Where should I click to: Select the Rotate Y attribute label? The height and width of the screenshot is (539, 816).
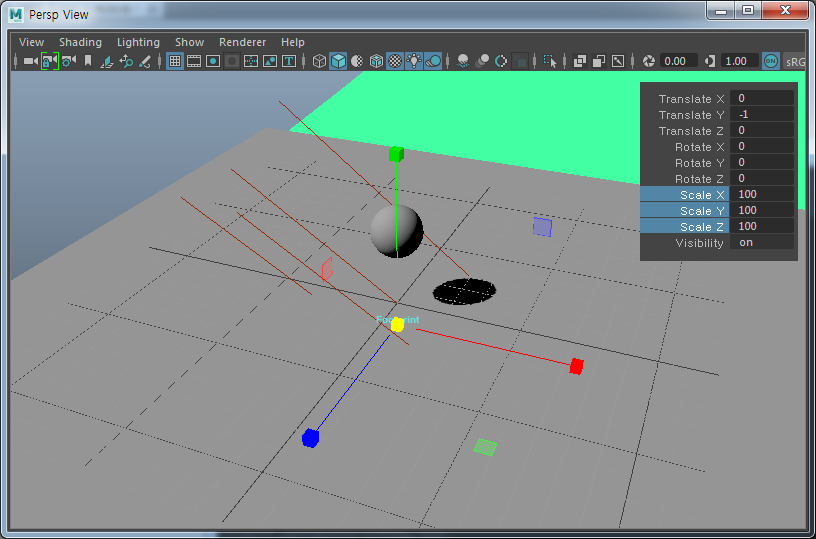pyautogui.click(x=700, y=163)
